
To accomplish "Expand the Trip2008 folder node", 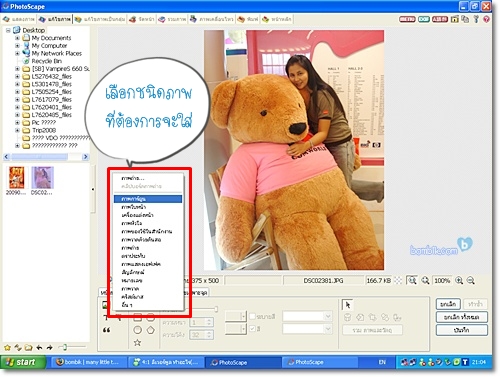I will point(17,130).
